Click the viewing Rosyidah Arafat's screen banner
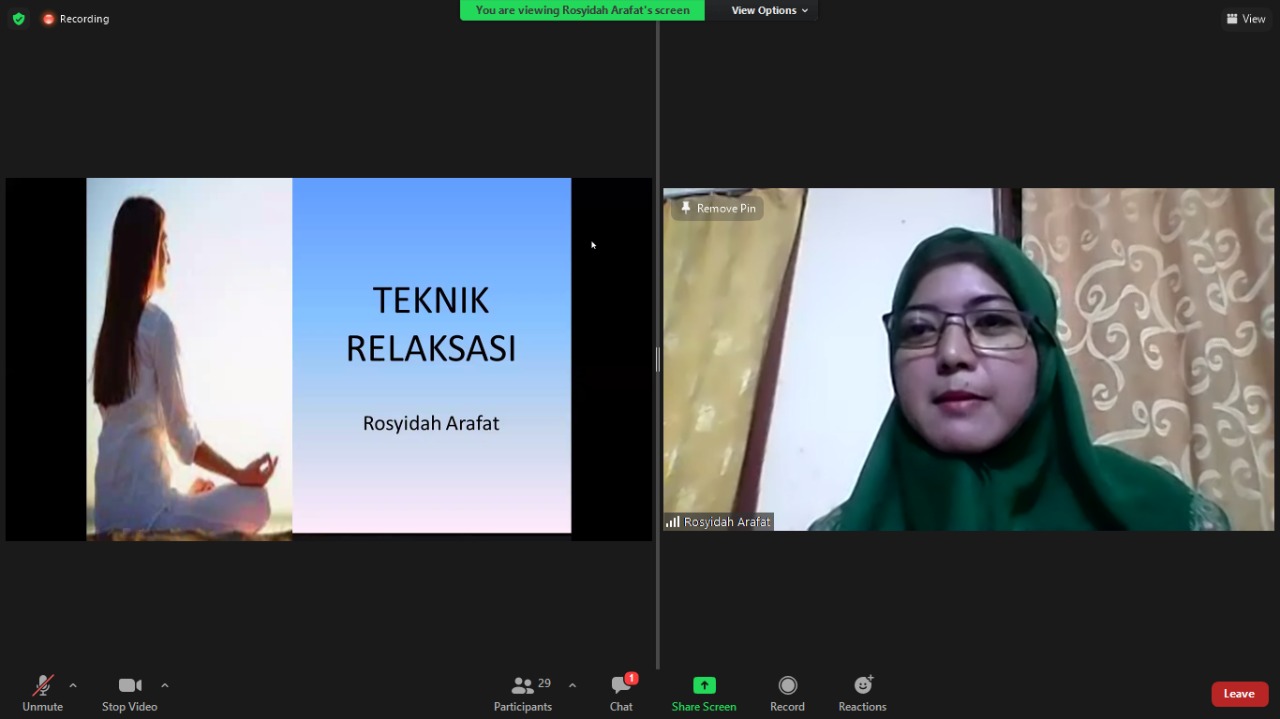The image size is (1280, 719). [582, 10]
